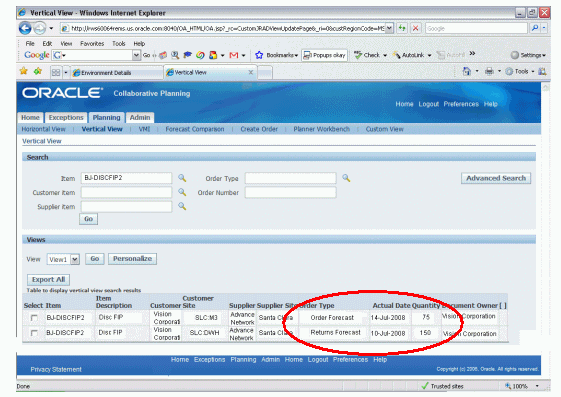Click the Go button next to View1
Image resolution: width=561 pixels, height=397 pixels.
(x=94, y=259)
